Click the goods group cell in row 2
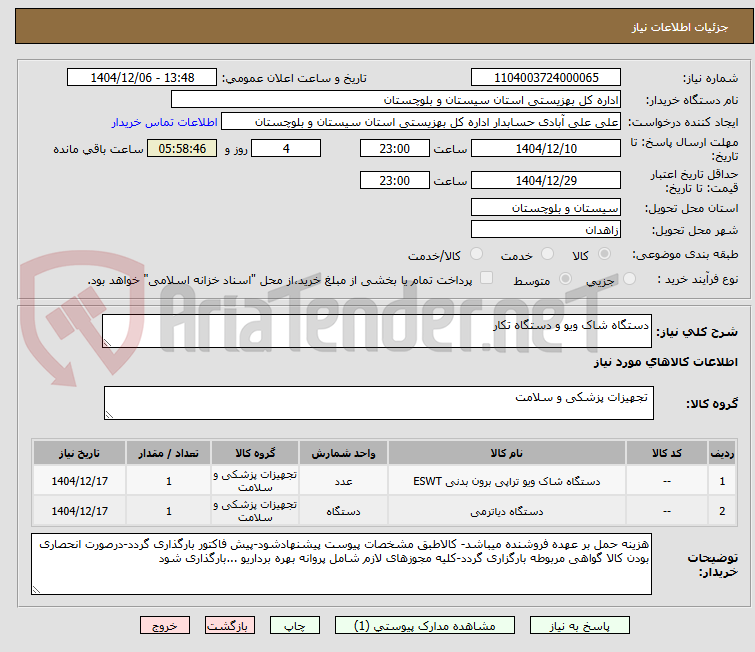The image size is (755, 652). (x=255, y=510)
